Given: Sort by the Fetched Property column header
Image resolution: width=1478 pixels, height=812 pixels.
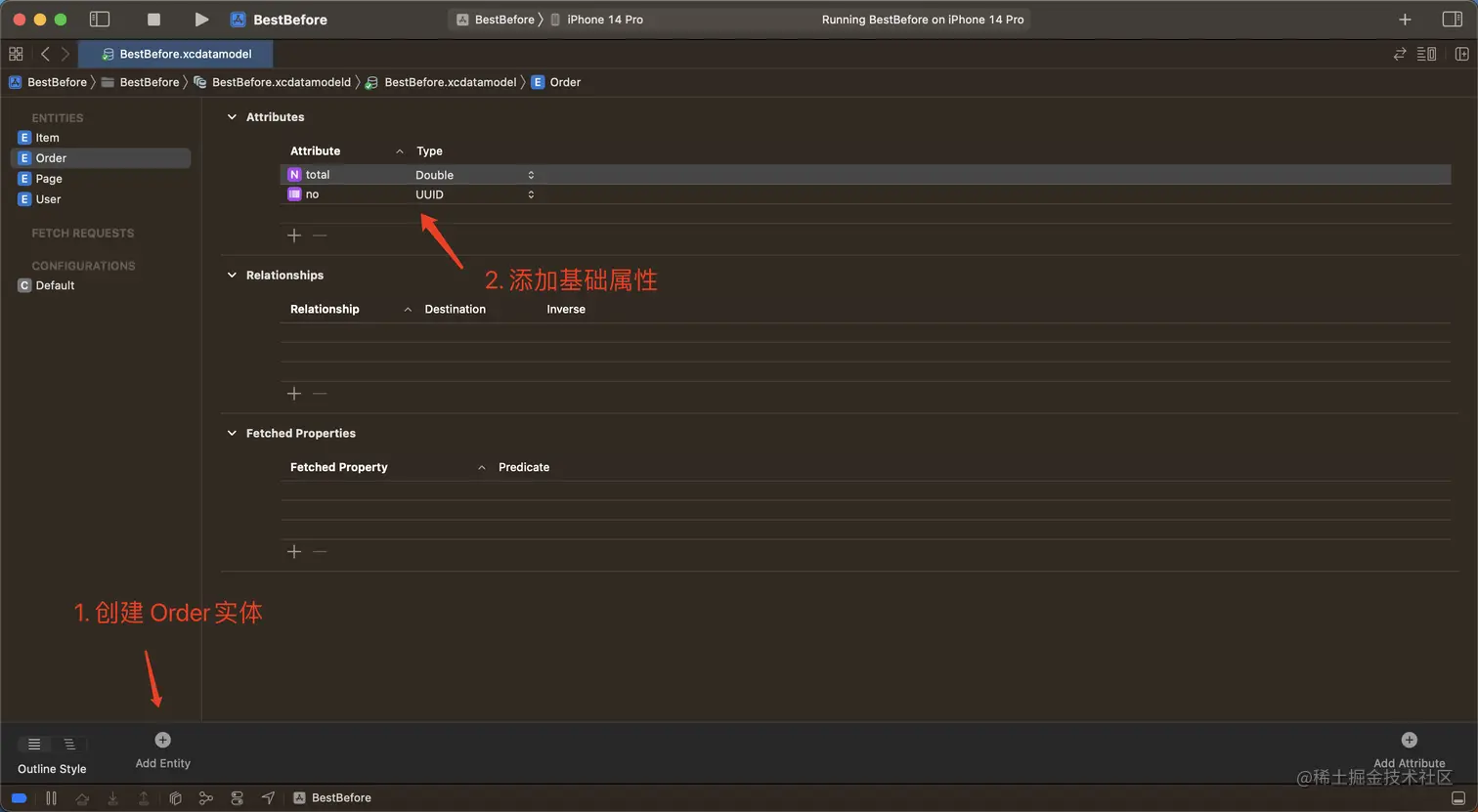Looking at the screenshot, I should [339, 468].
